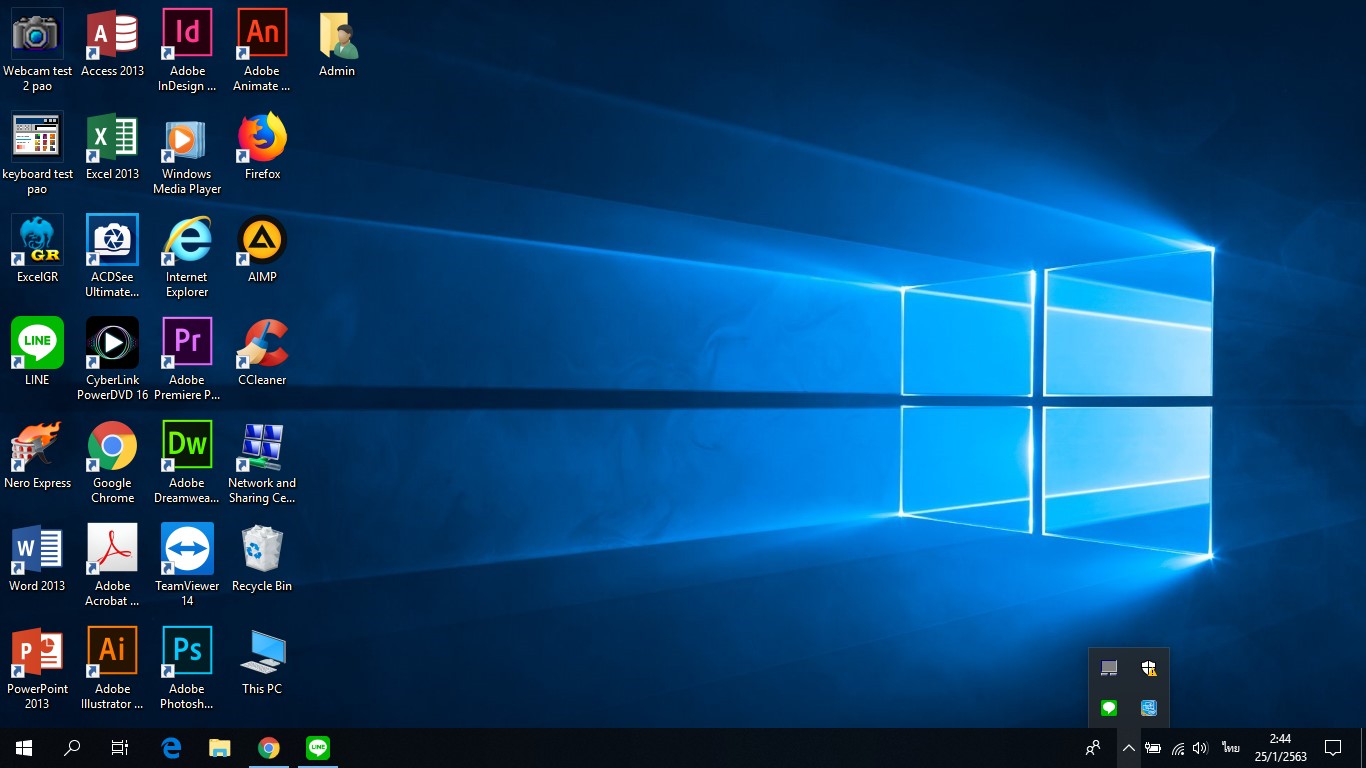Select the Admin folder on the desktop
Viewport: 1366px width, 768px height.
[x=337, y=44]
